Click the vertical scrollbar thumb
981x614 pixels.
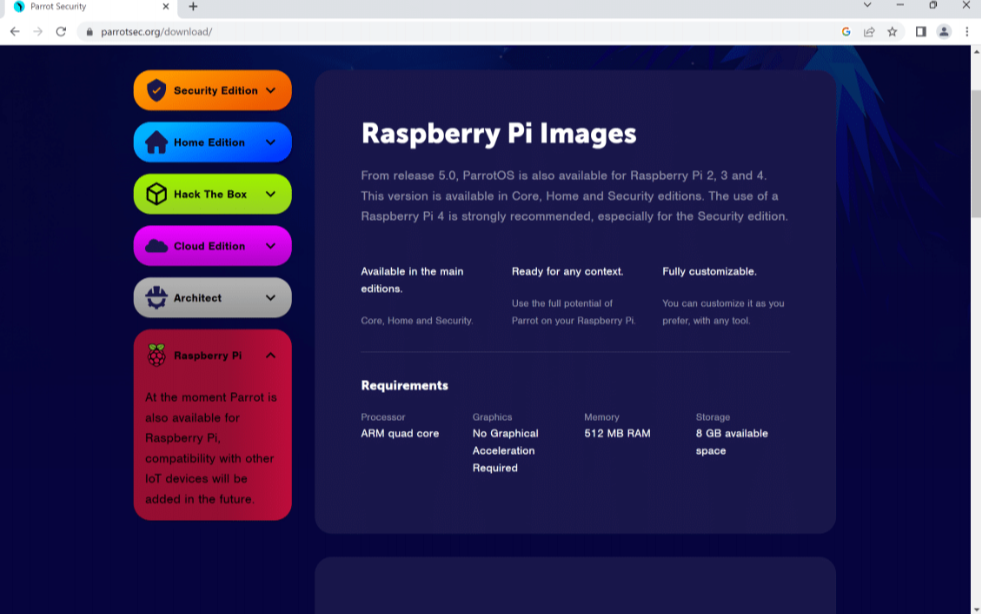point(975,154)
